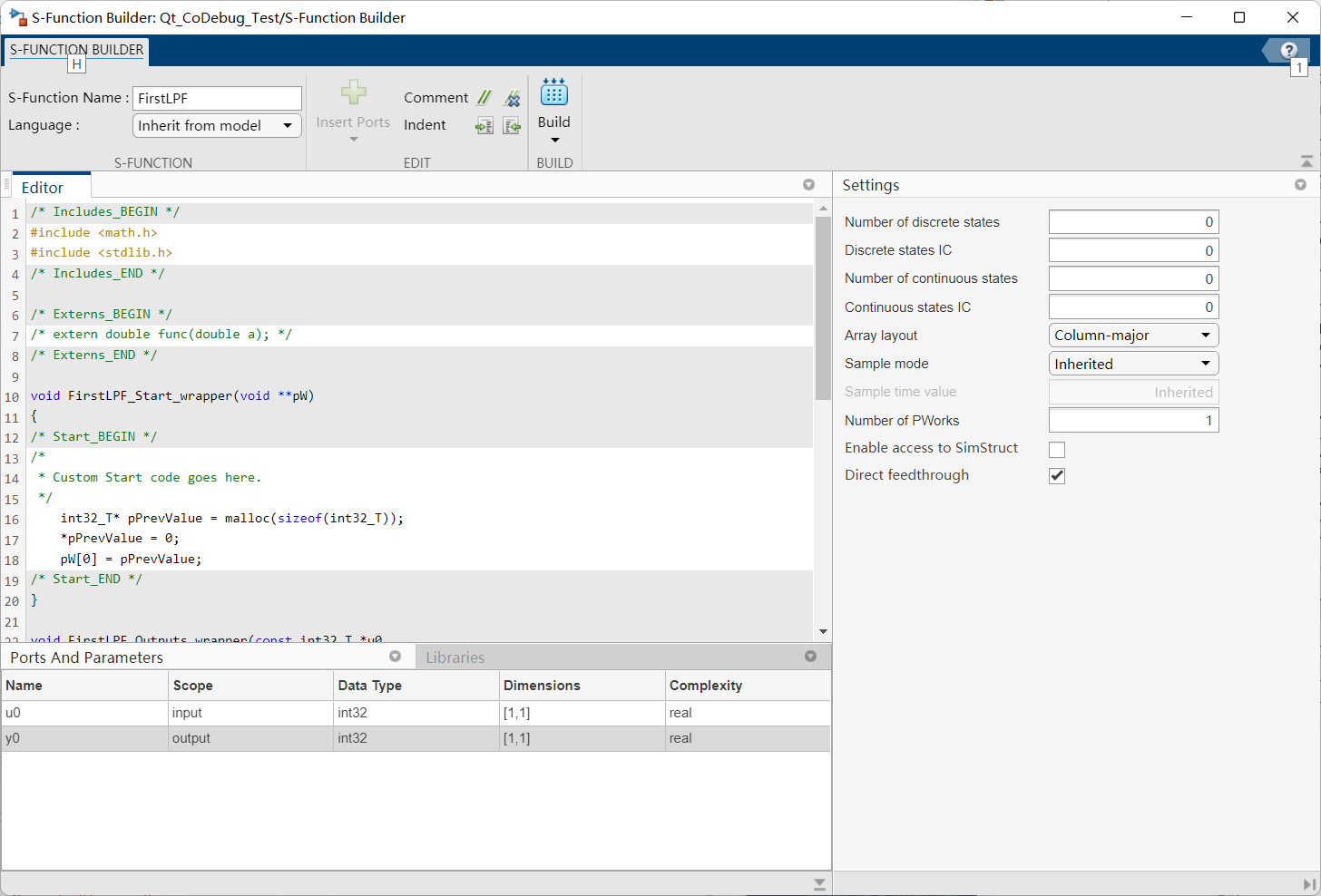Click the code line #include <math.h>
Image resolution: width=1321 pixels, height=896 pixels.
click(94, 232)
